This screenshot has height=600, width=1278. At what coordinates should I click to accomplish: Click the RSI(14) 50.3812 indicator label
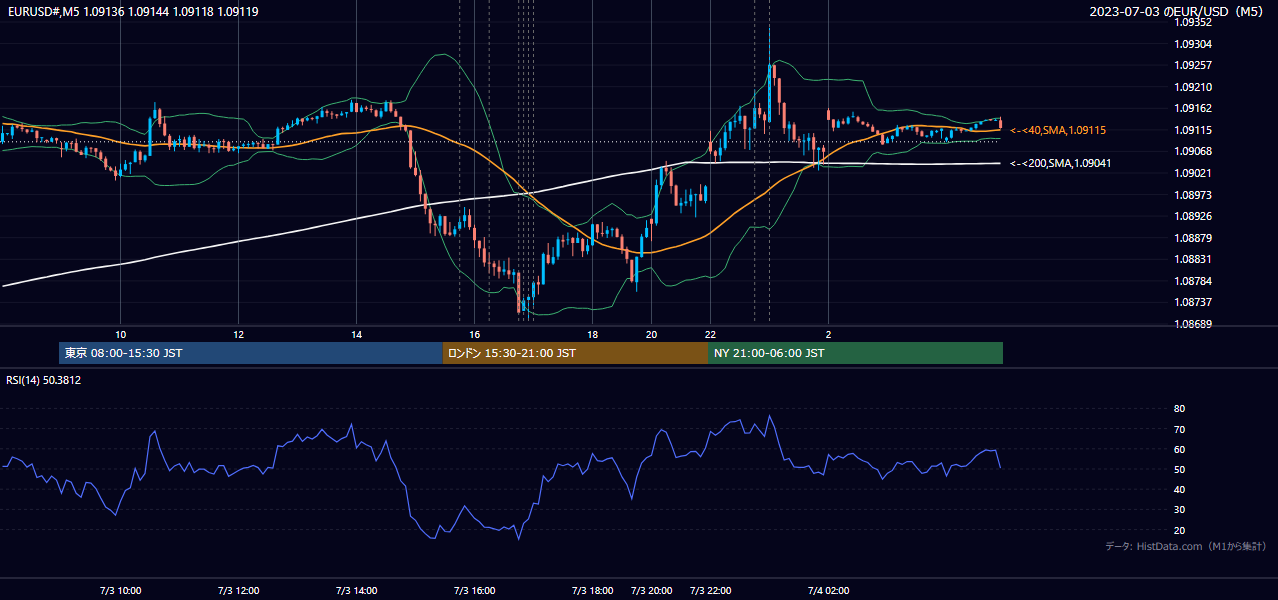[44, 380]
